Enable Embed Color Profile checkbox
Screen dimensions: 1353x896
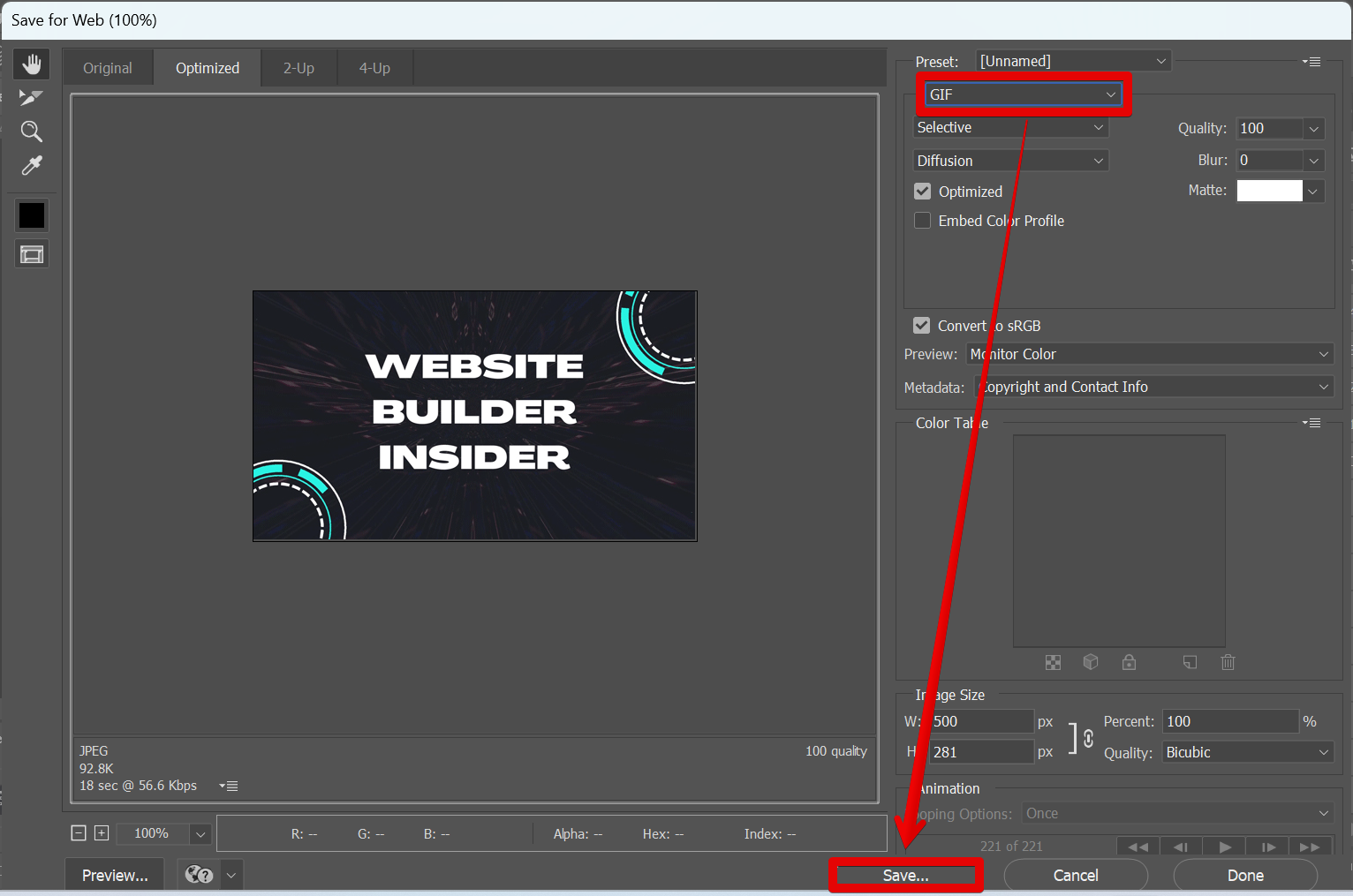(x=923, y=221)
